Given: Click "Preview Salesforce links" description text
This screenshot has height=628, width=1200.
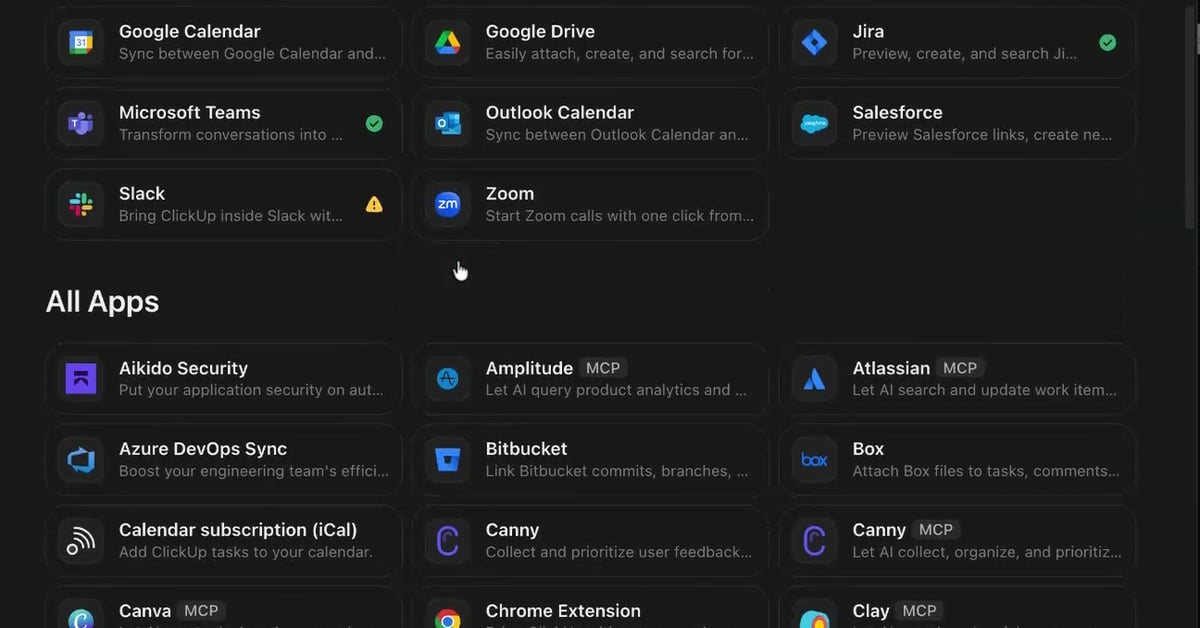Looking at the screenshot, I should pos(983,135).
